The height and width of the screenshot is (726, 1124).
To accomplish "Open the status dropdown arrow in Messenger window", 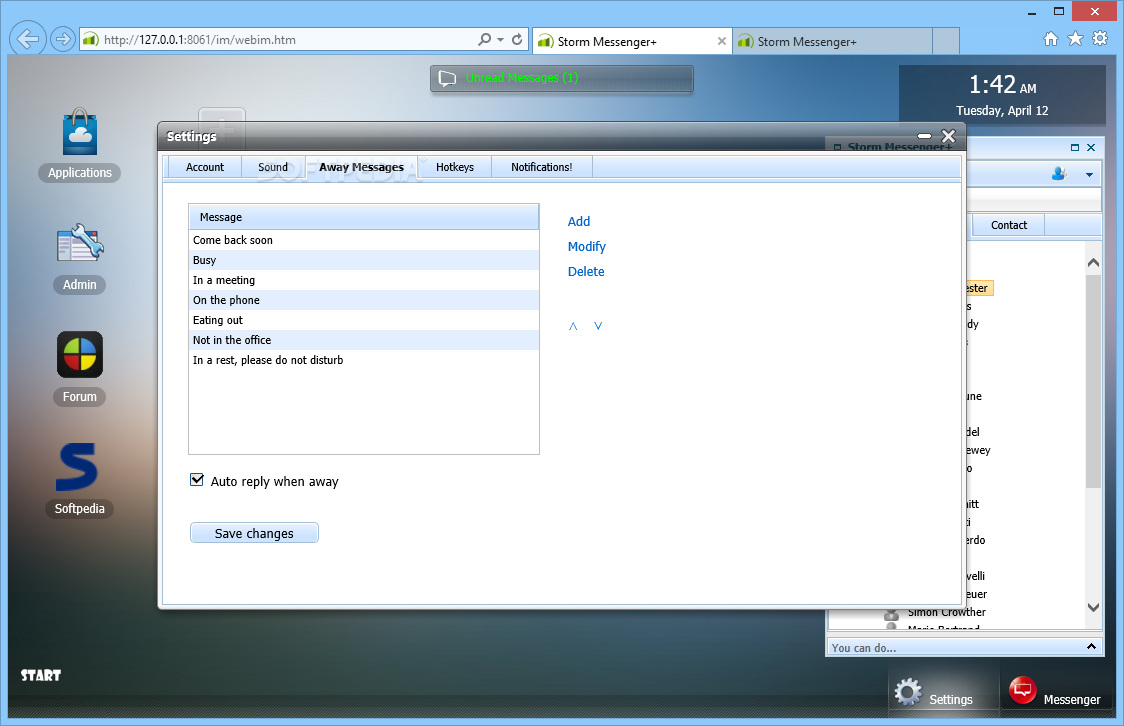I will tap(1089, 174).
